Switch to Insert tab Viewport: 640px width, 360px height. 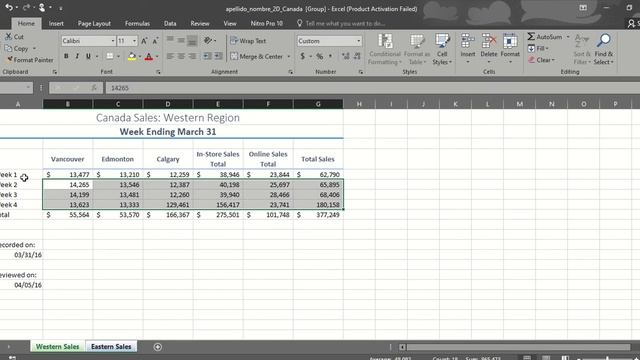pyautogui.click(x=56, y=24)
